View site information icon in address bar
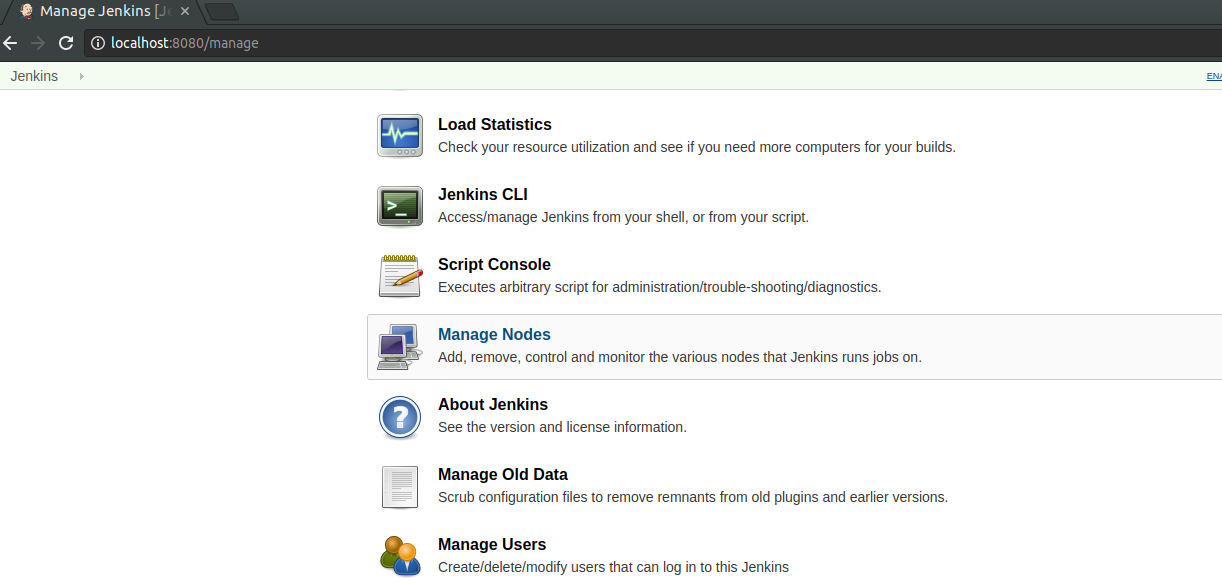Screen dimensions: 1222x588 tap(98, 43)
